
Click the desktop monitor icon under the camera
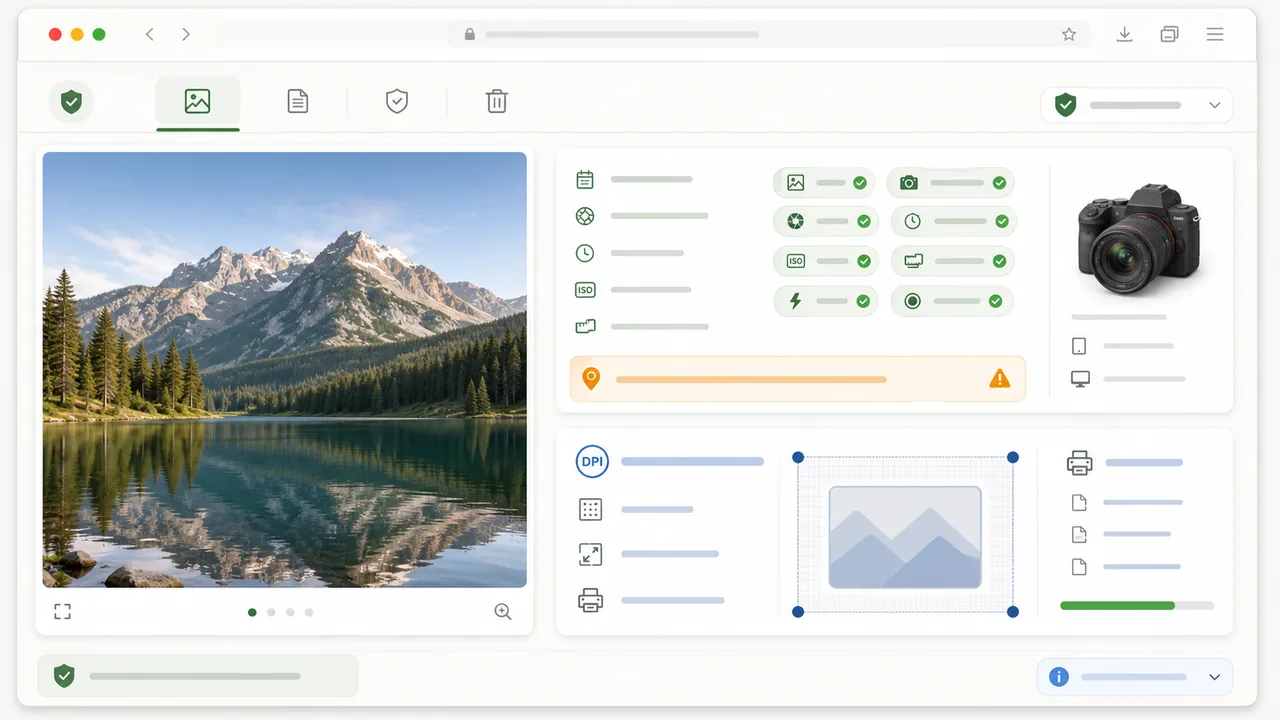coord(1080,379)
